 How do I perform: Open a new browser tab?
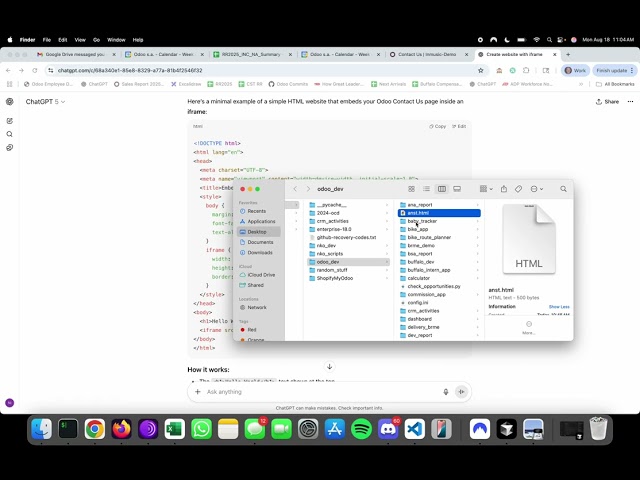click(568, 54)
